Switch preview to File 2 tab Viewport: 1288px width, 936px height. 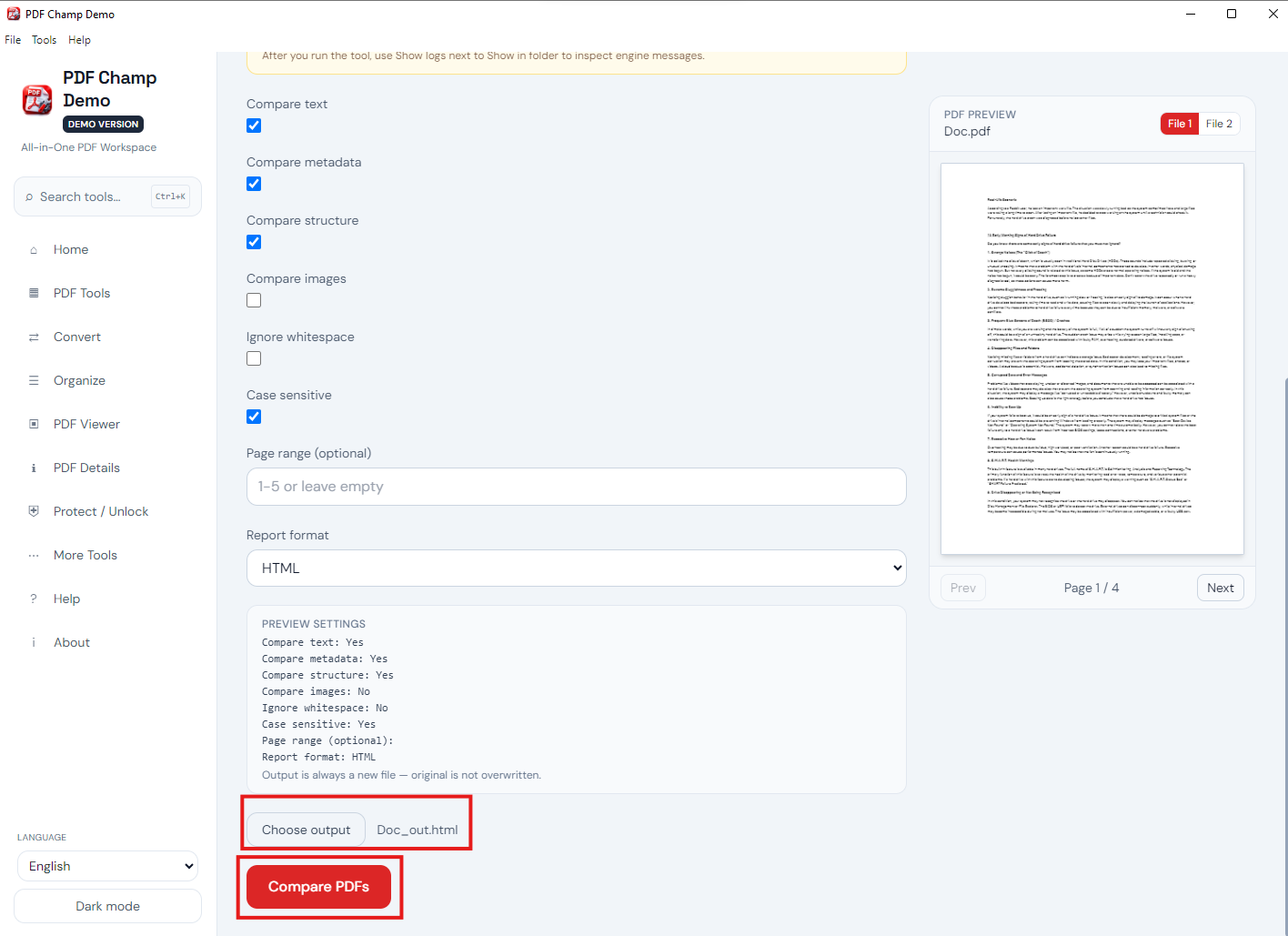[x=1219, y=124]
